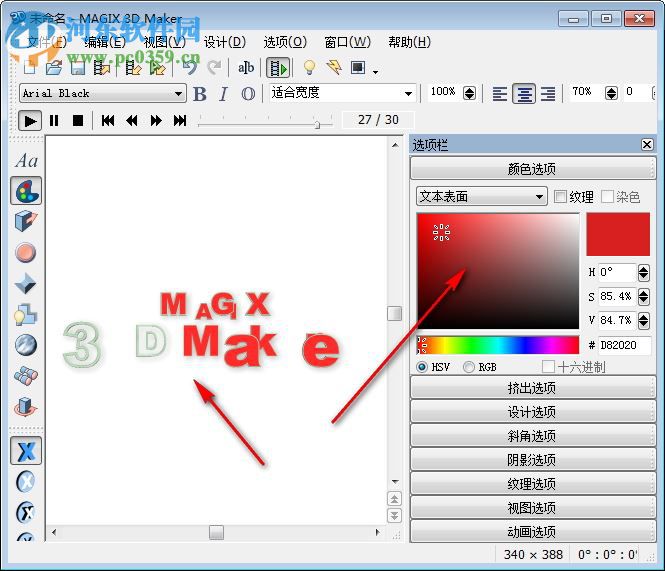Click the lightning bolt icon in toolbar

coord(334,67)
